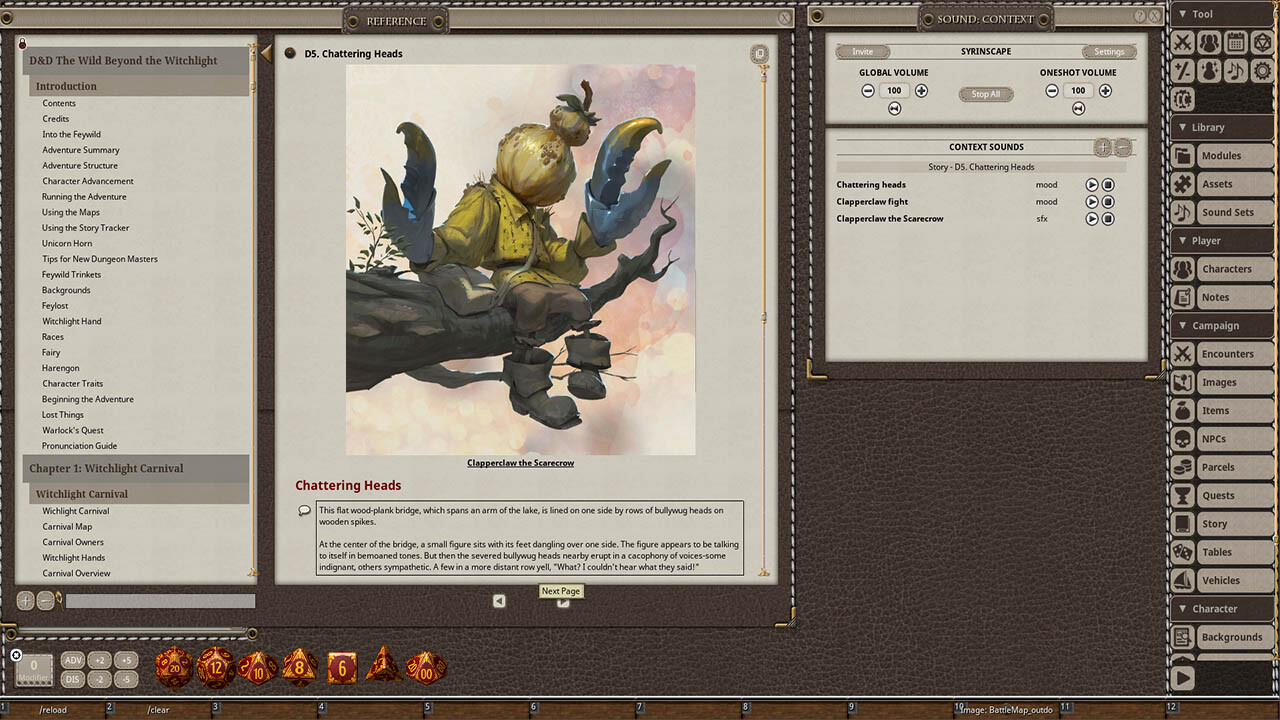Open Options via the gear icon
Screen dimensions: 1280x720
pos(1261,70)
